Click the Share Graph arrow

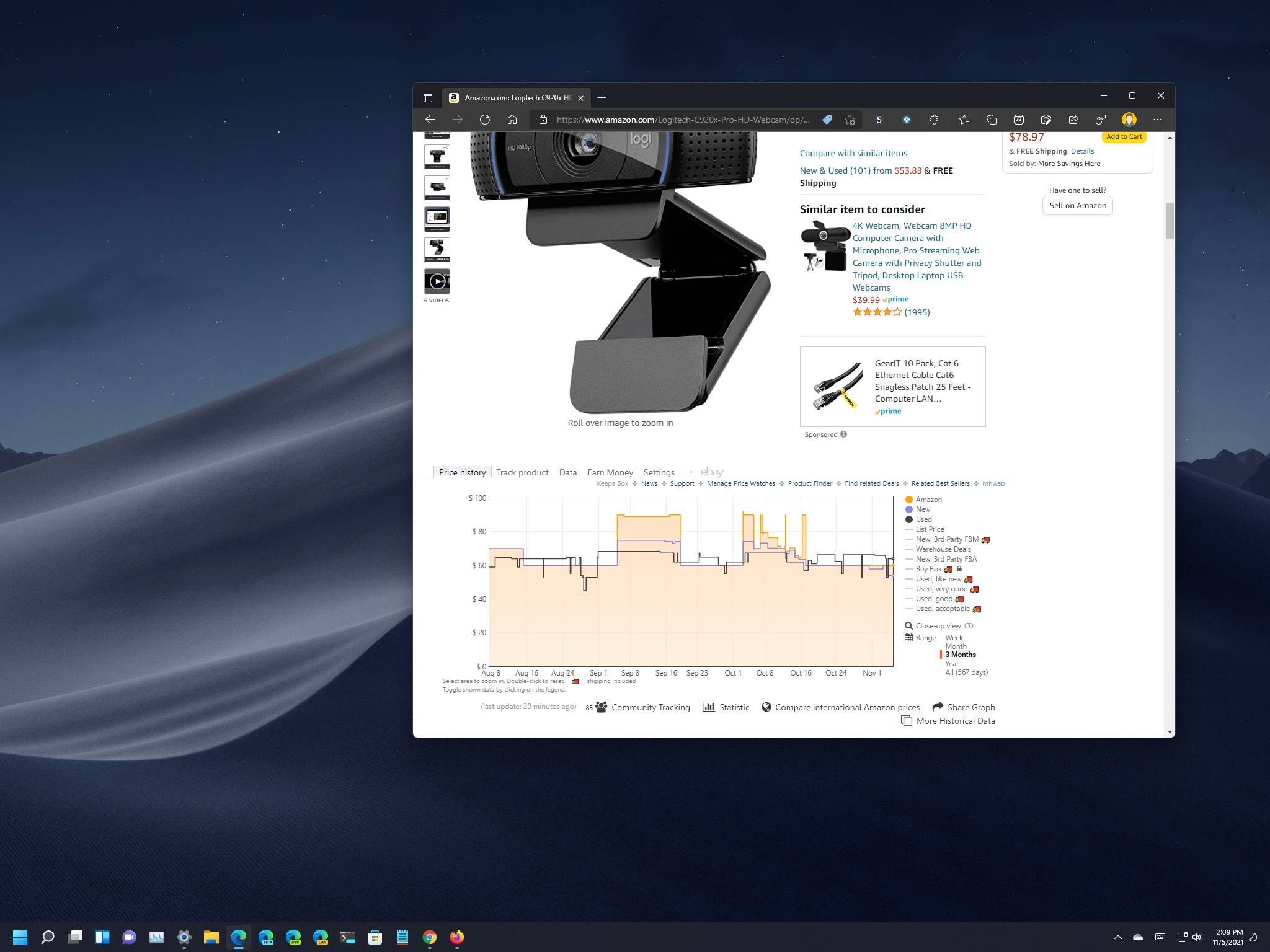point(938,707)
